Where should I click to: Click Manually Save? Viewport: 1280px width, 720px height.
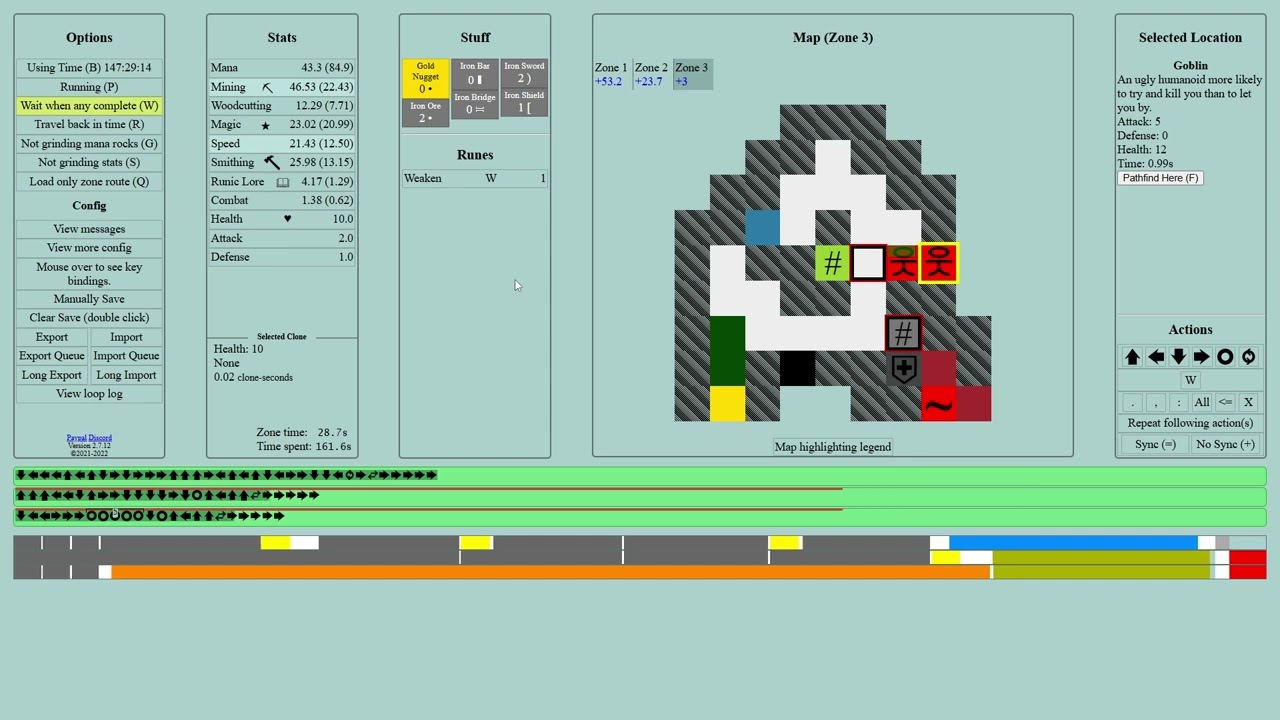tap(89, 299)
